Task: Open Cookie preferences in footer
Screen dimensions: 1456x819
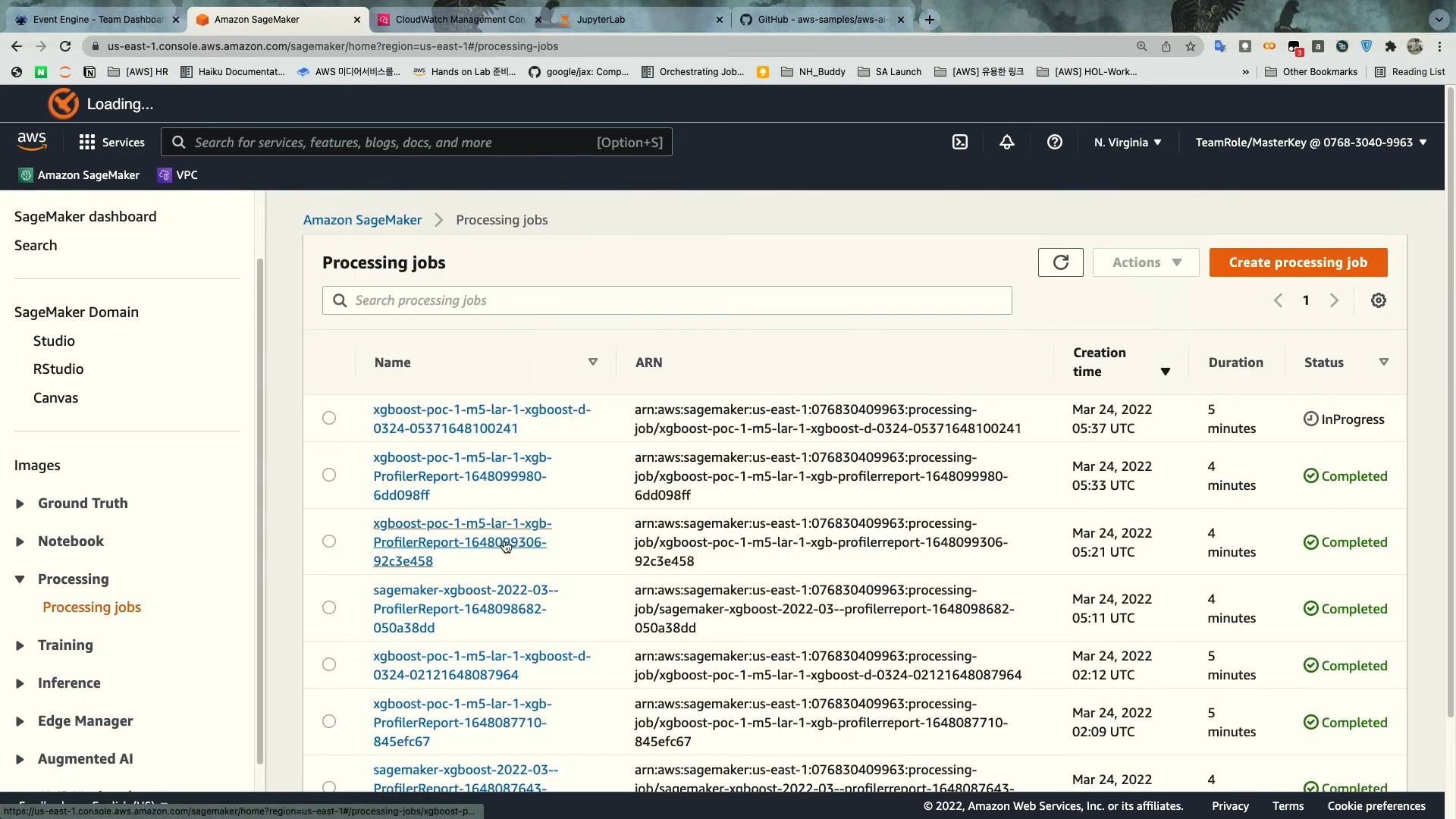Action: click(1376, 806)
